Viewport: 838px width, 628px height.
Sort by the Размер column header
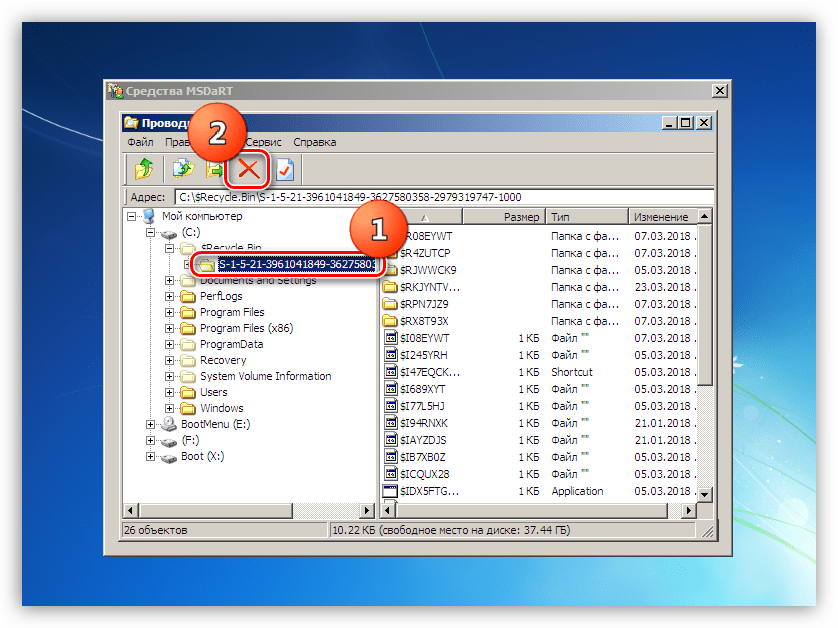click(x=521, y=217)
